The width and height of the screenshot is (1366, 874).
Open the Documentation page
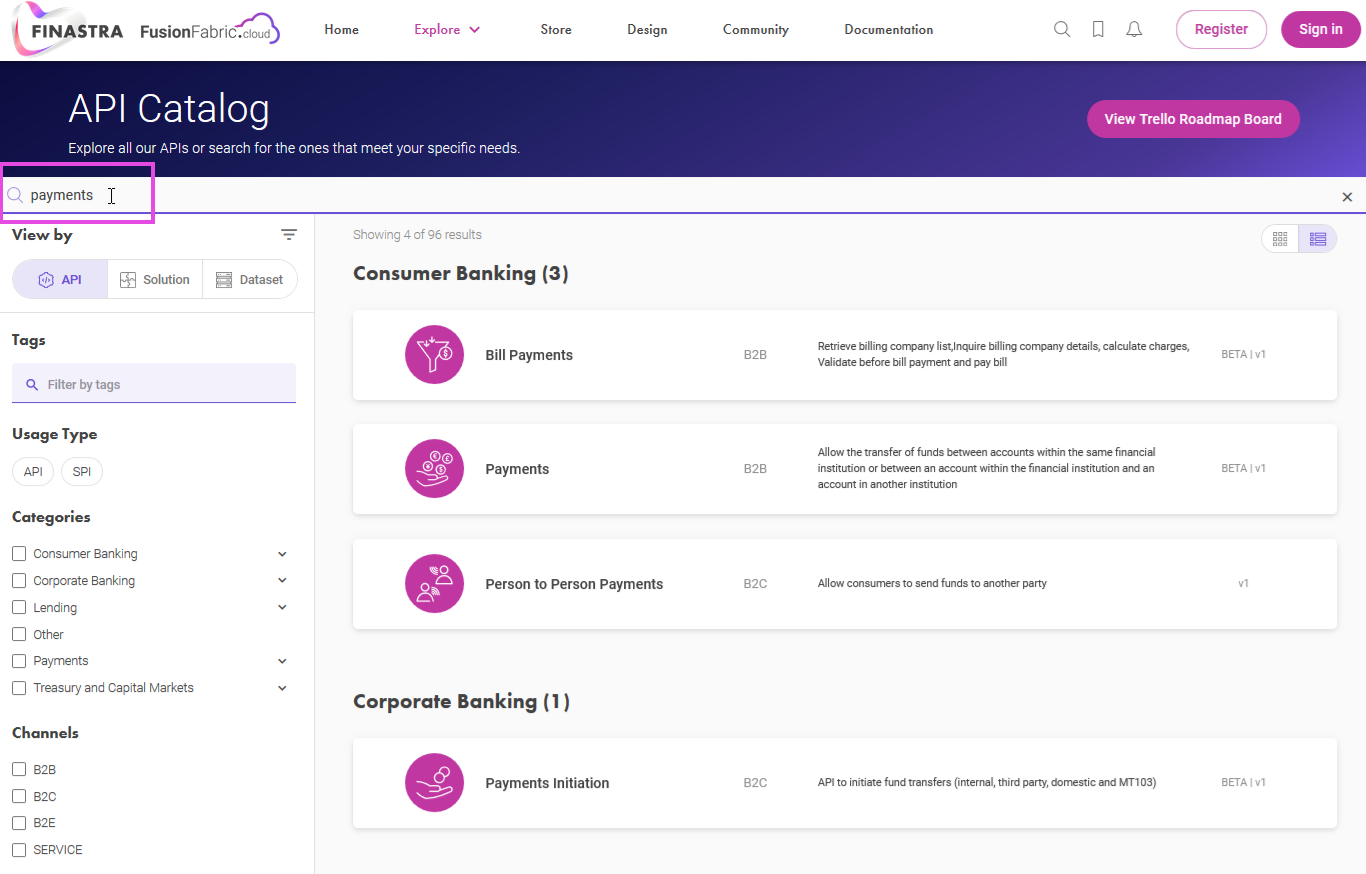(x=889, y=30)
